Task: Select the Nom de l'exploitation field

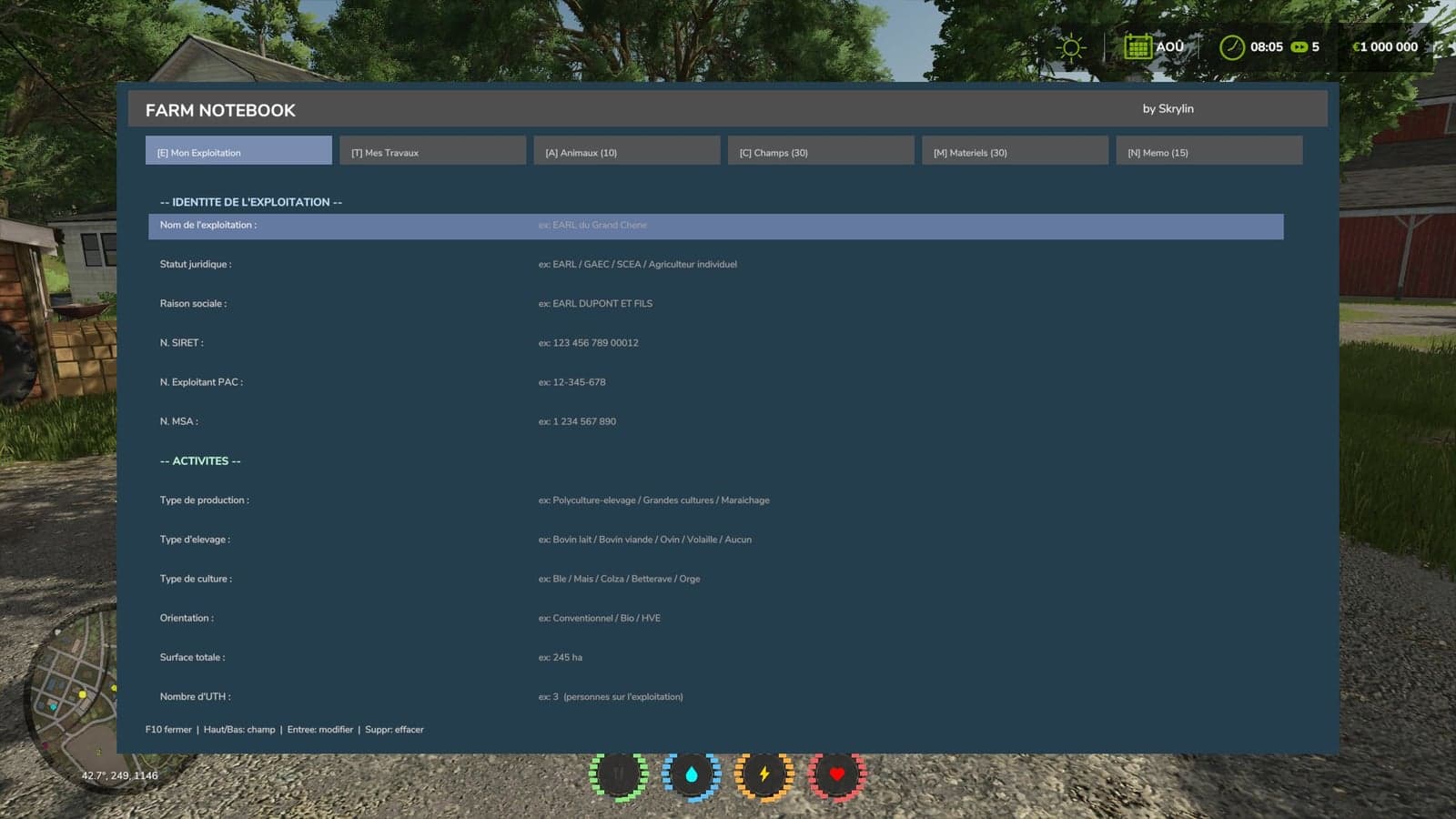Action: click(716, 227)
